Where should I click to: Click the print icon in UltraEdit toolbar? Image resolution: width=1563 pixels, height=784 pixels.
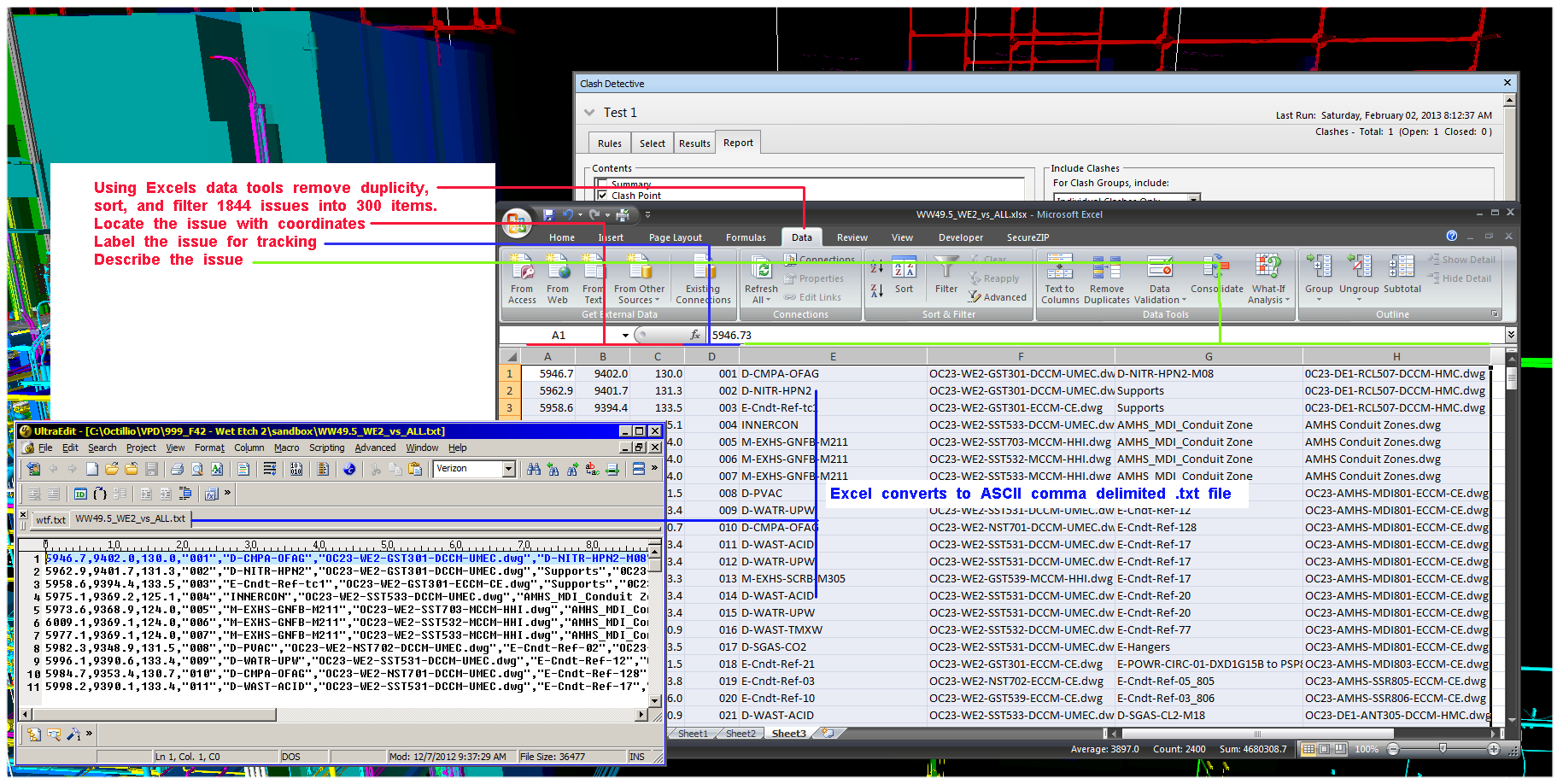click(x=177, y=469)
